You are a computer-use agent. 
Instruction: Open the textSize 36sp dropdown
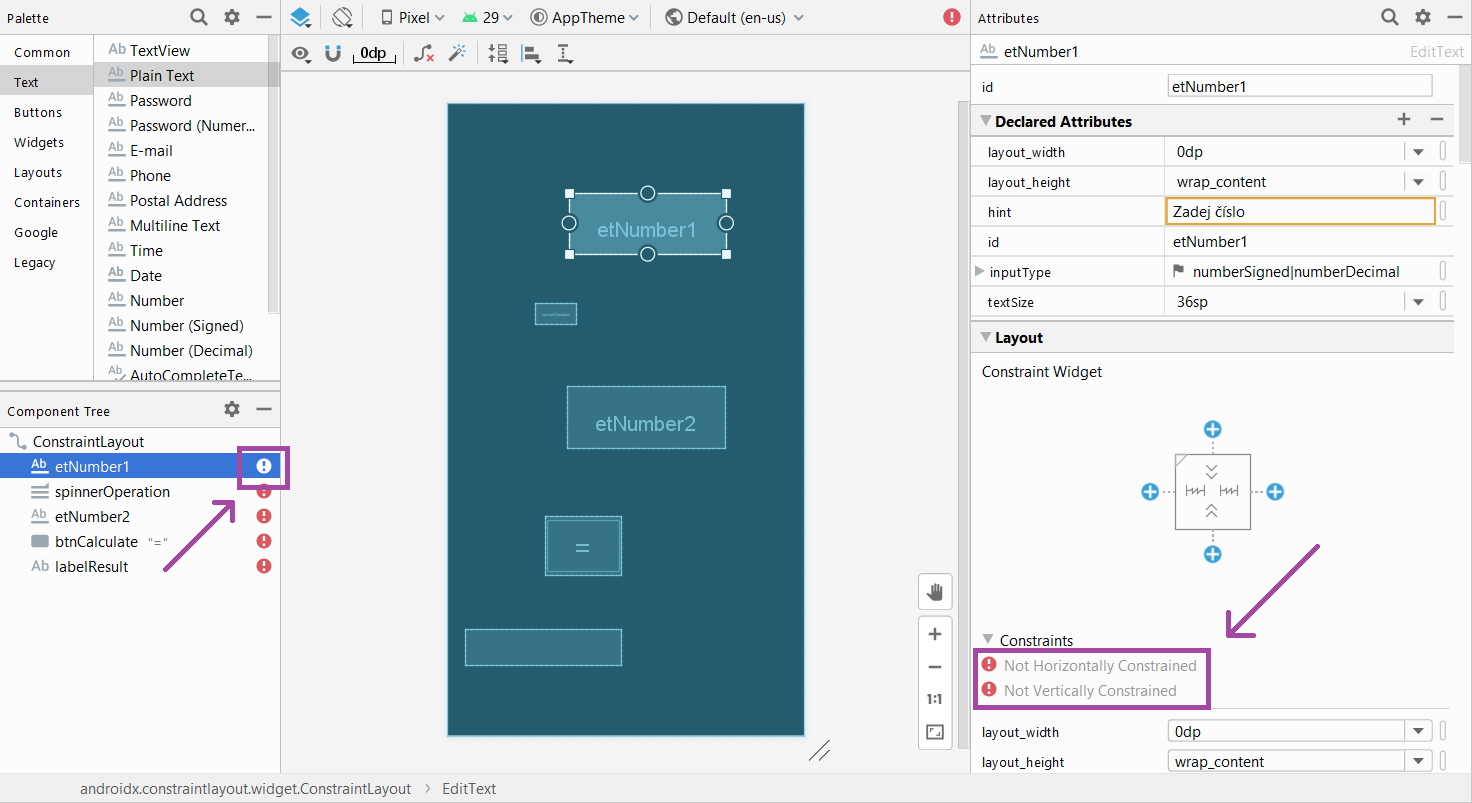(1418, 302)
